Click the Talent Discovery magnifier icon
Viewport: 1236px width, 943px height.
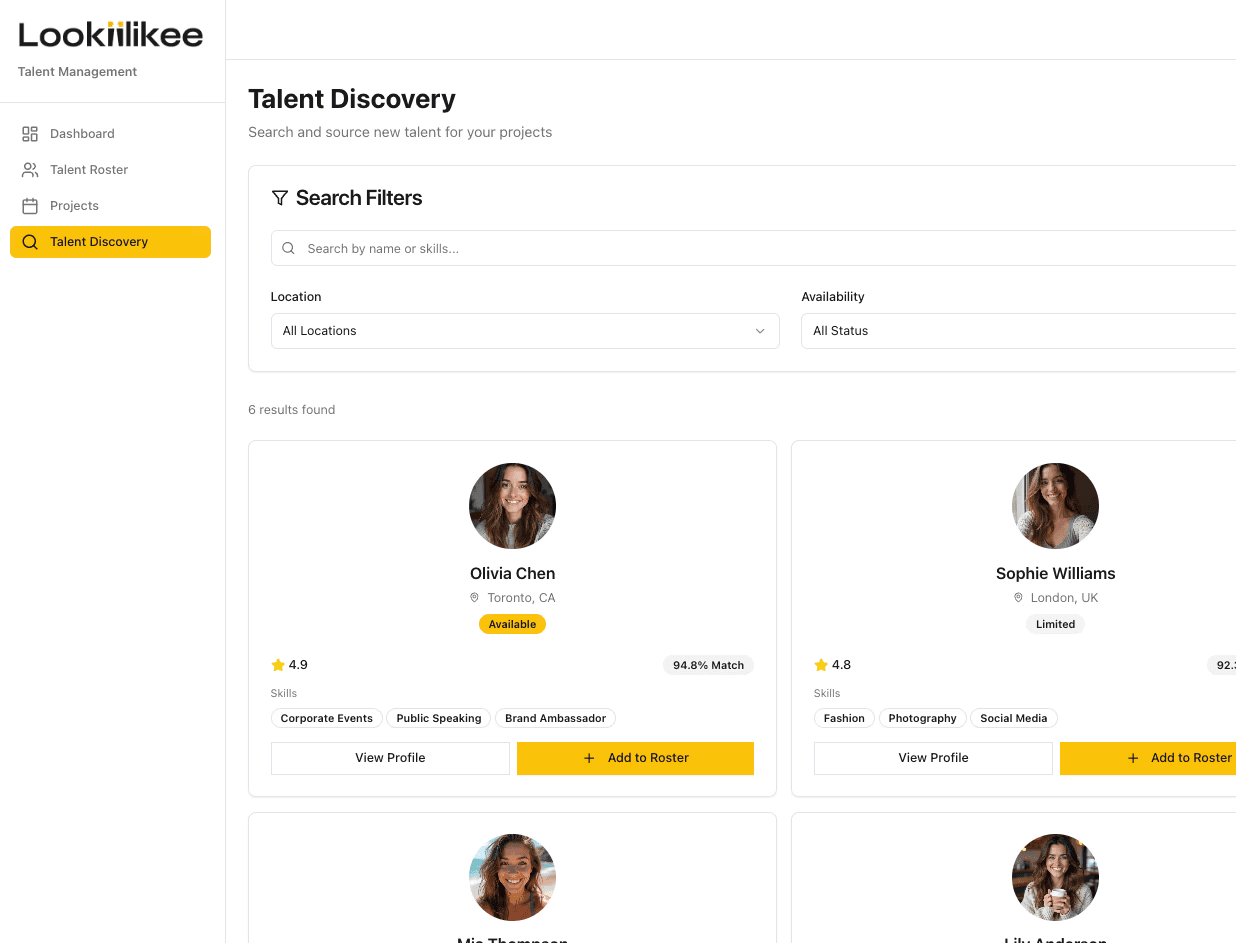tap(30, 241)
